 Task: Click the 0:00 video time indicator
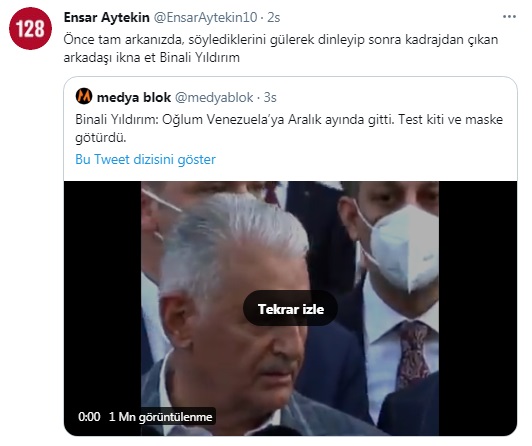[x=89, y=416]
